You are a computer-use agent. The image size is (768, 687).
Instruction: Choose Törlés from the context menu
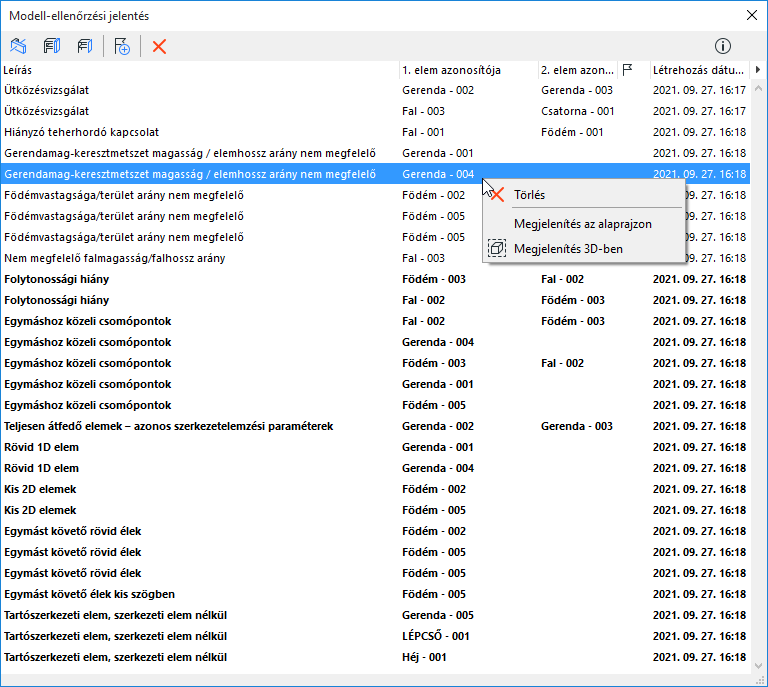click(529, 195)
